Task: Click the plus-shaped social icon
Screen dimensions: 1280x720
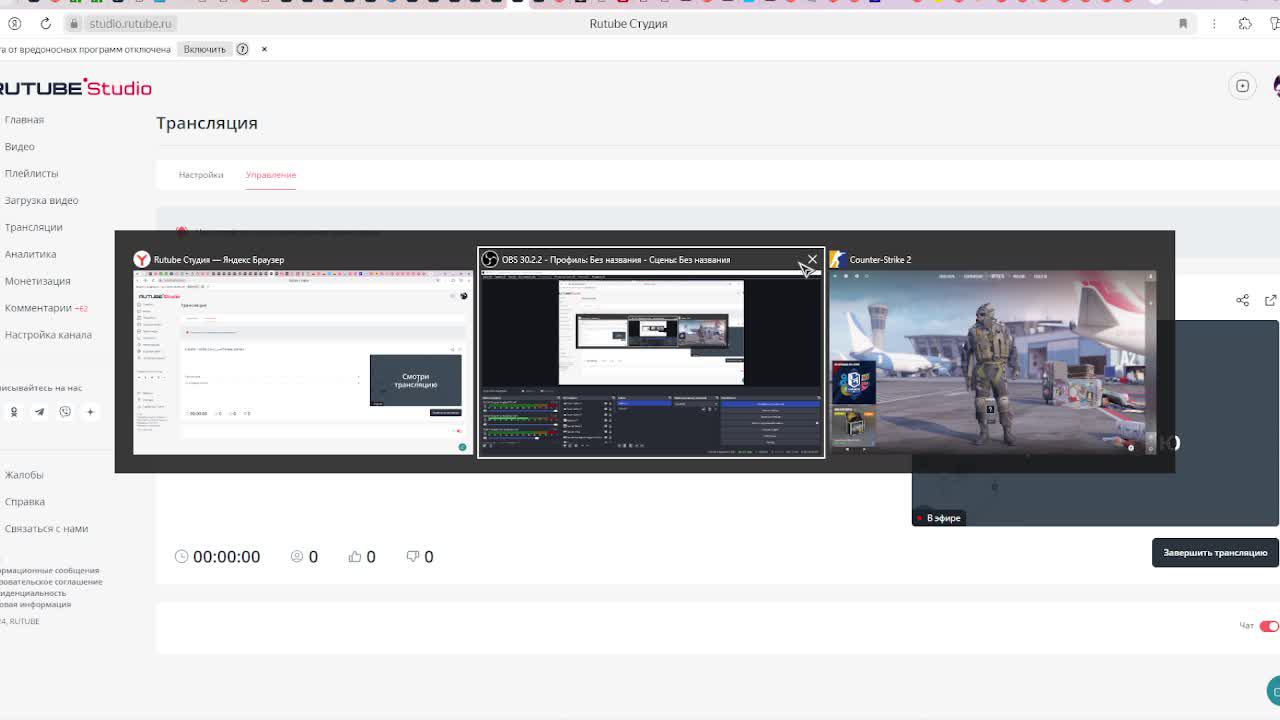Action: tap(90, 412)
